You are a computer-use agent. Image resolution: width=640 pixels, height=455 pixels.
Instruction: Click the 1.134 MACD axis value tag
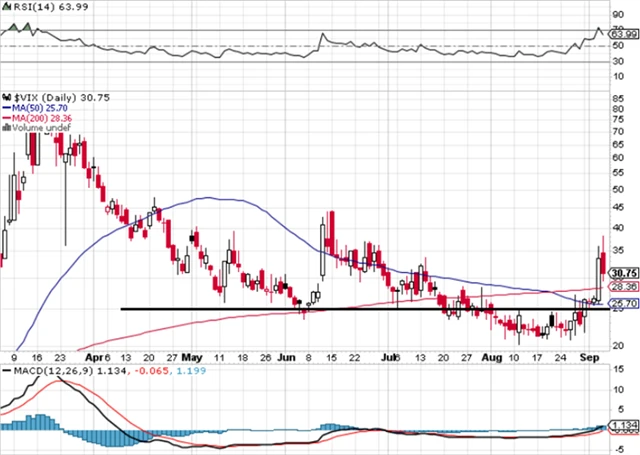coord(624,425)
